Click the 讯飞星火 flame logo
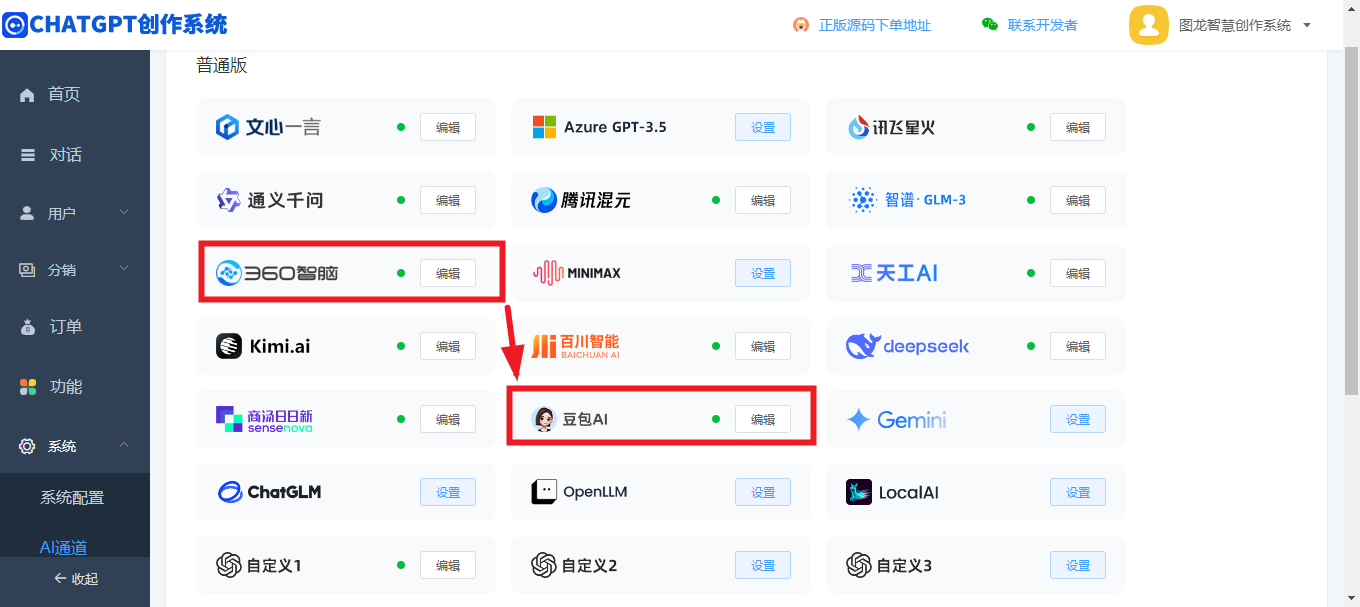This screenshot has height=607, width=1360. tap(859, 127)
